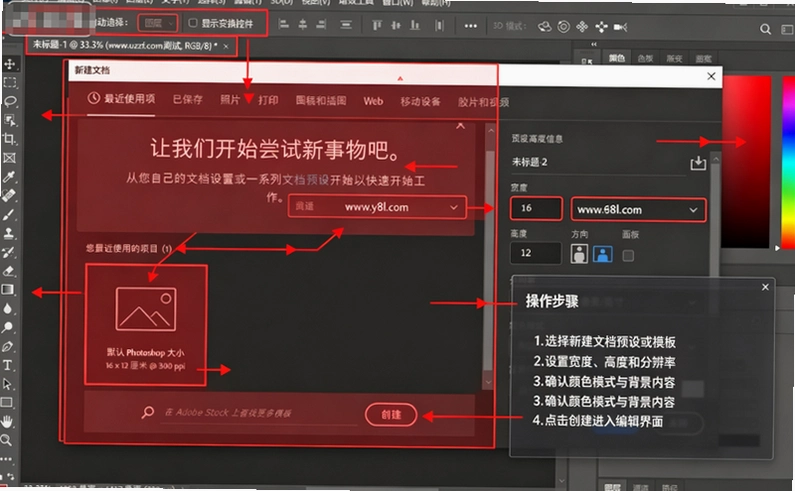795x491 pixels.
Task: Dismiss the 让我们开始尝试新事物吧 banner
Action: (460, 125)
